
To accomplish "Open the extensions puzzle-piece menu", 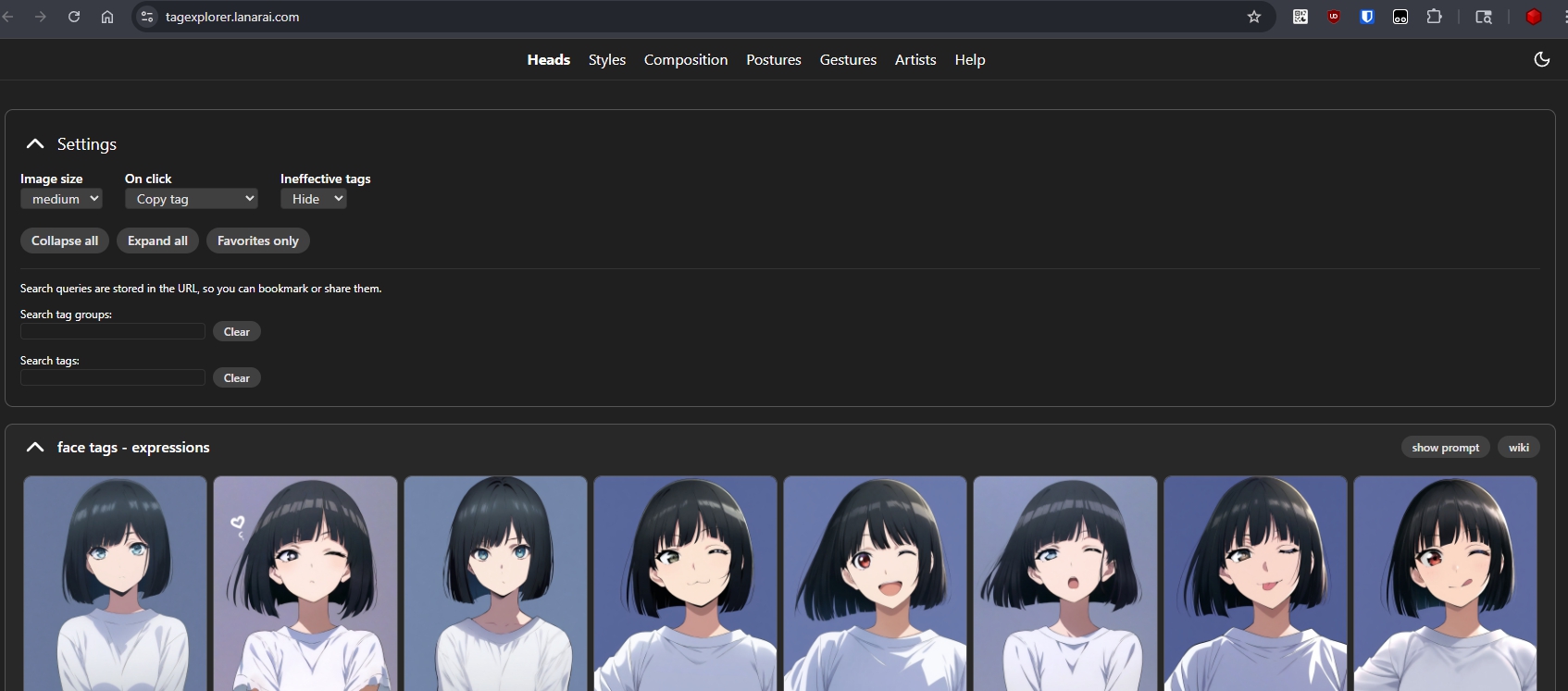I will [1435, 17].
